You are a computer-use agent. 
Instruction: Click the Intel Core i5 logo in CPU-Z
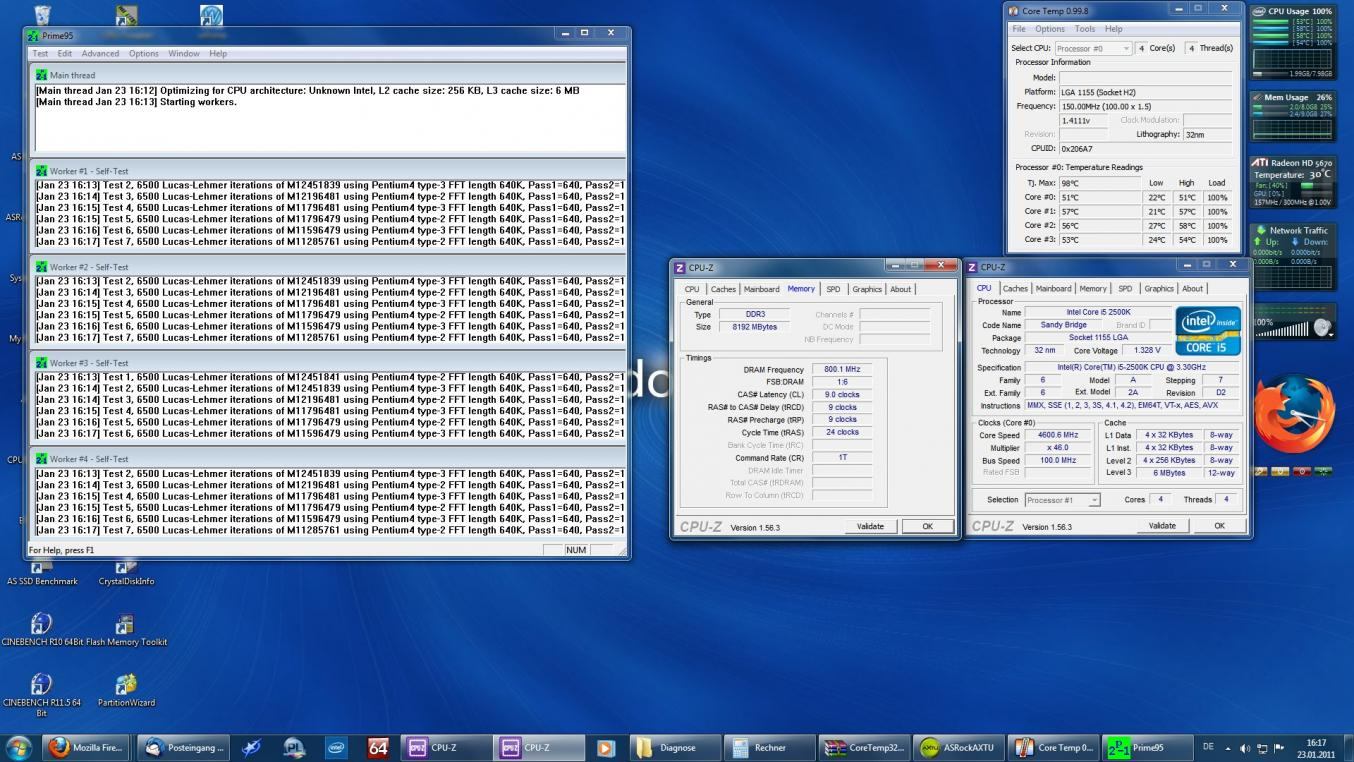pyautogui.click(x=1207, y=331)
